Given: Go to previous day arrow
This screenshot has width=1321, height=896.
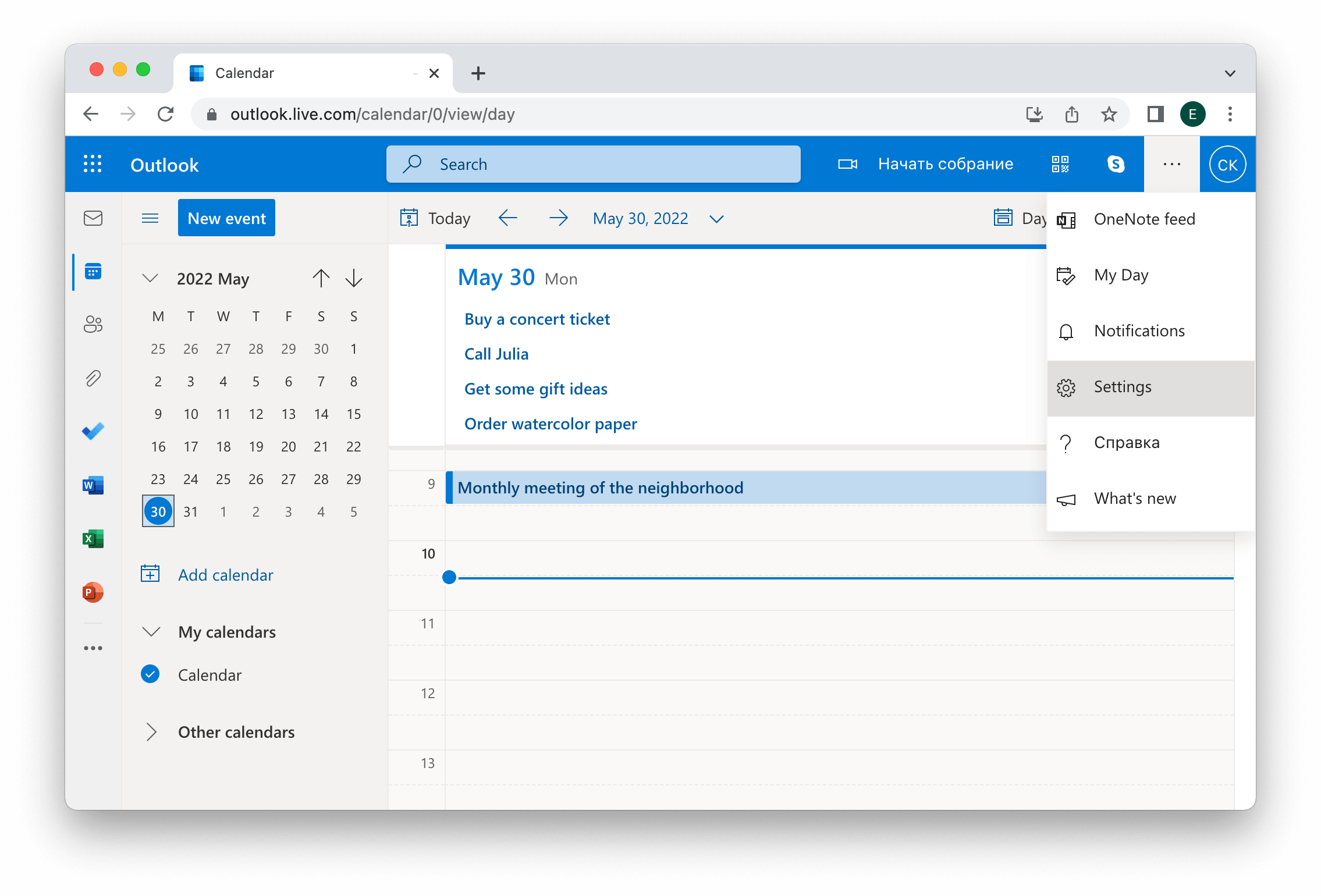Looking at the screenshot, I should (x=508, y=218).
